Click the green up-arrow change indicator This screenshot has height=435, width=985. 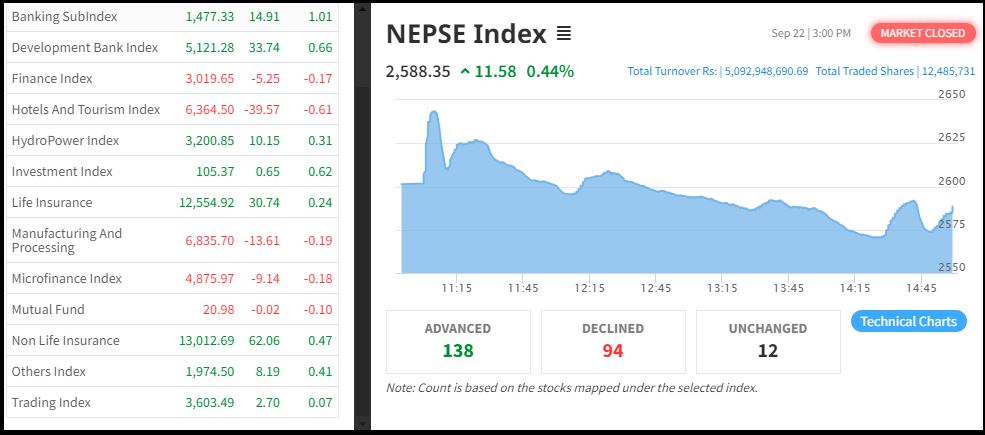[x=465, y=72]
